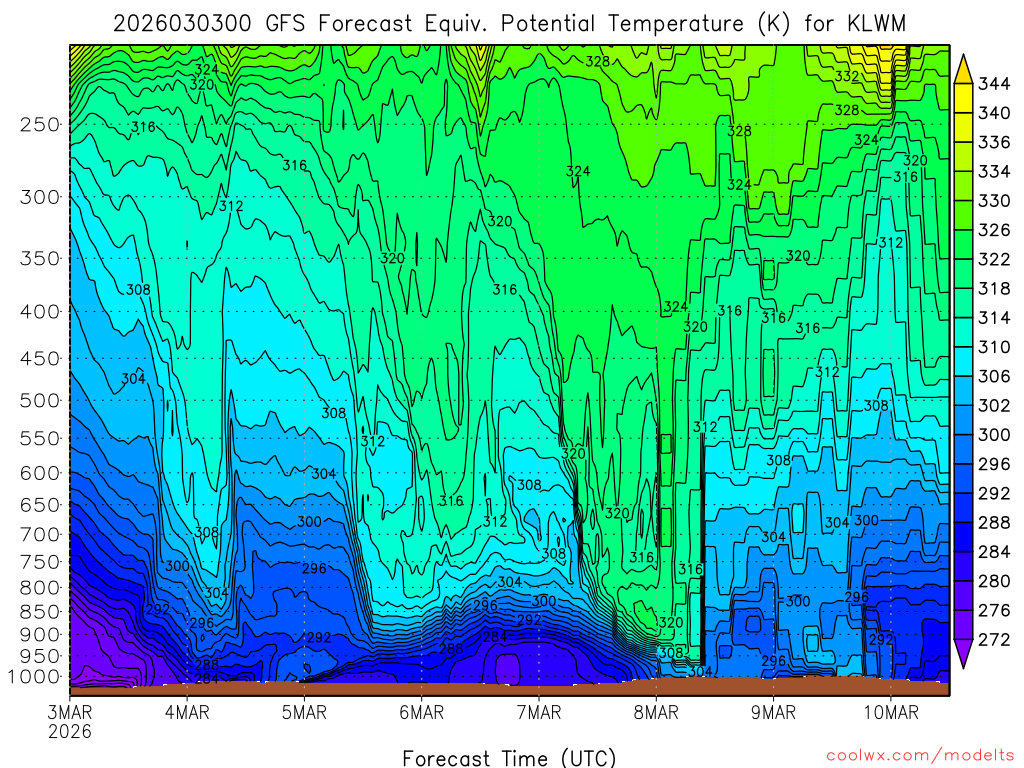Screen dimensions: 1024x768
Task: Click the 1000 pressure level axis label
Action: (35, 677)
